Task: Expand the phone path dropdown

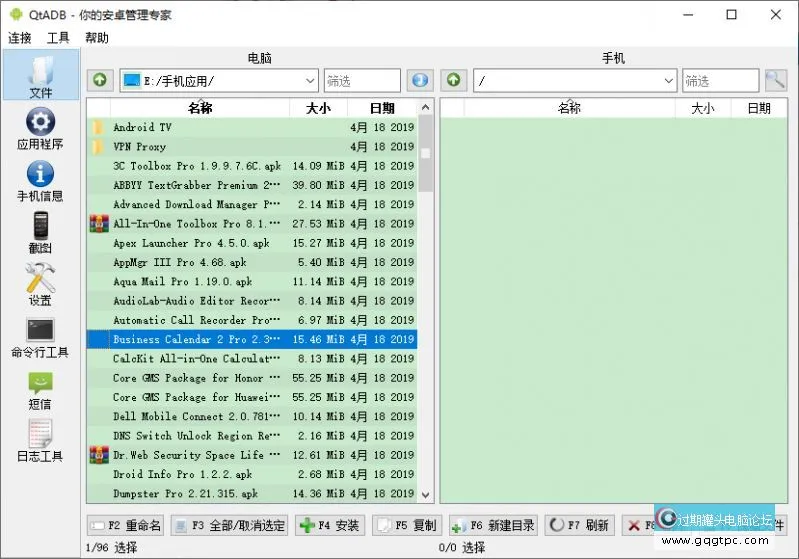Action: [668, 80]
